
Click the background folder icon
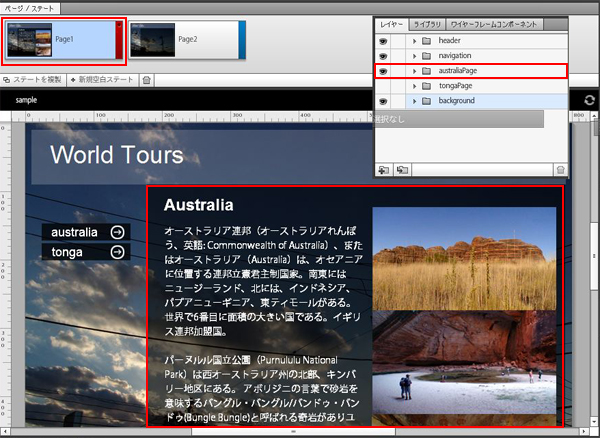point(426,101)
